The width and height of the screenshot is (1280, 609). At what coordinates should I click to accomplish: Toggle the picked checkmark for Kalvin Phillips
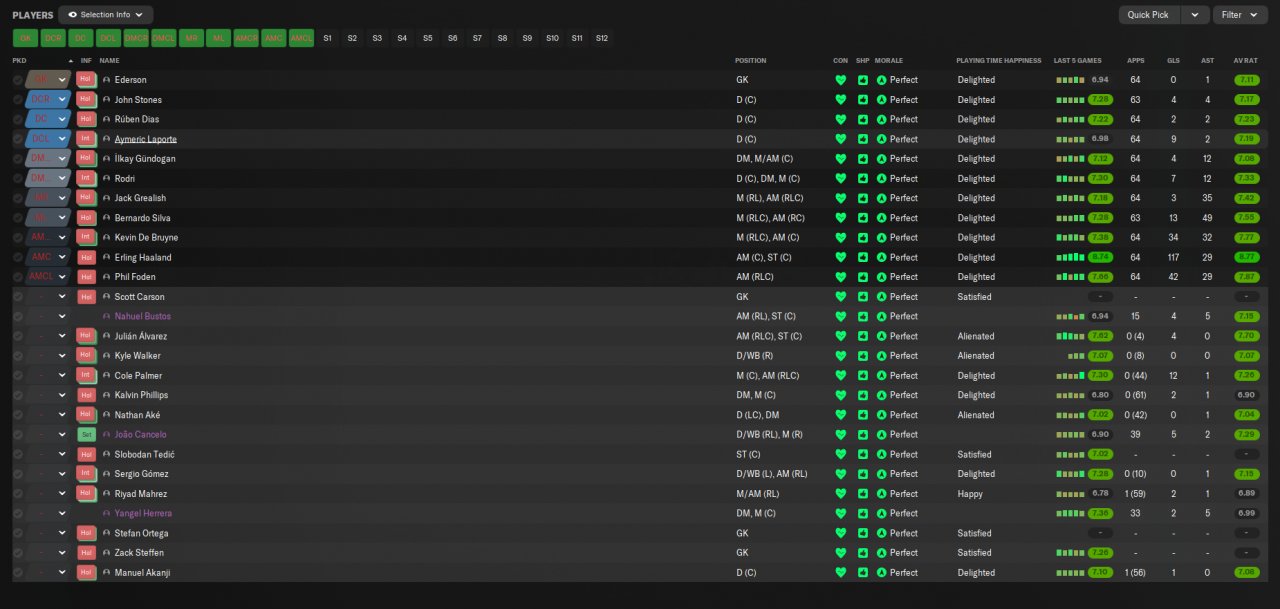18,395
